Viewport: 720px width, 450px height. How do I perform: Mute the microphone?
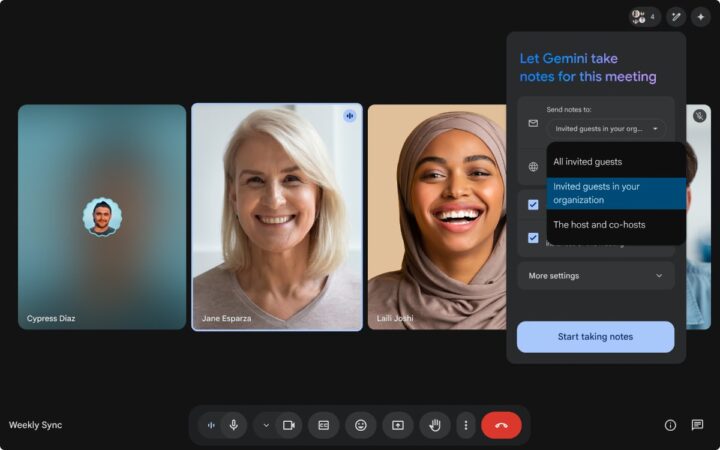[x=234, y=425]
